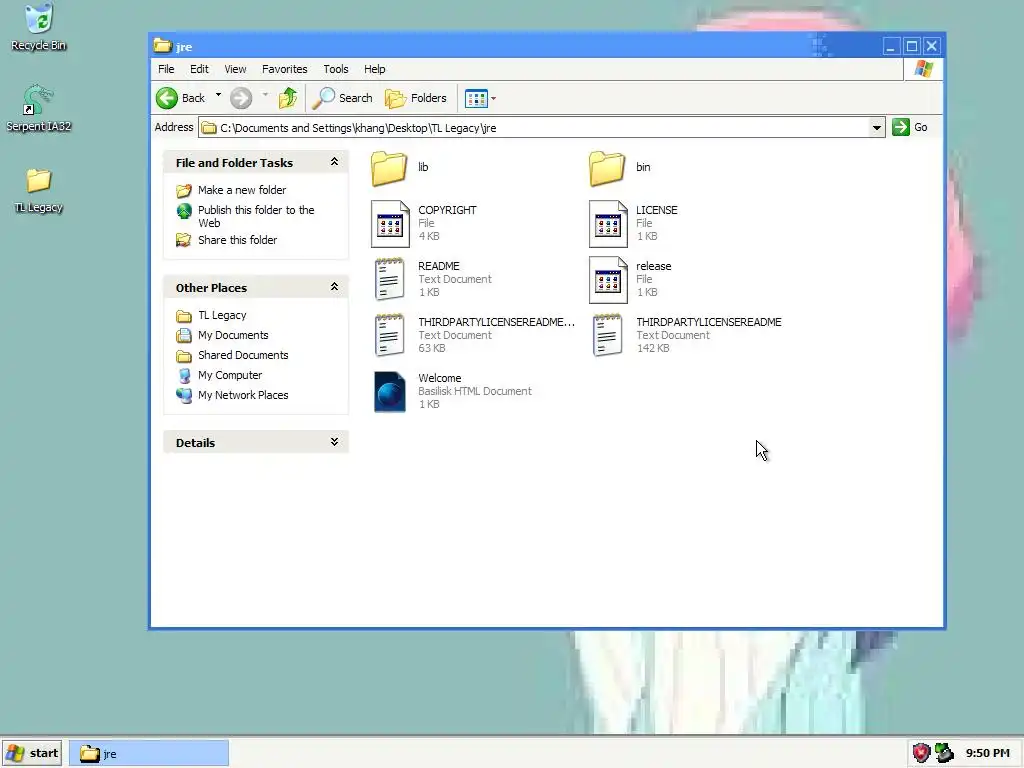Collapse the File and Folder Tasks panel

tap(334, 162)
